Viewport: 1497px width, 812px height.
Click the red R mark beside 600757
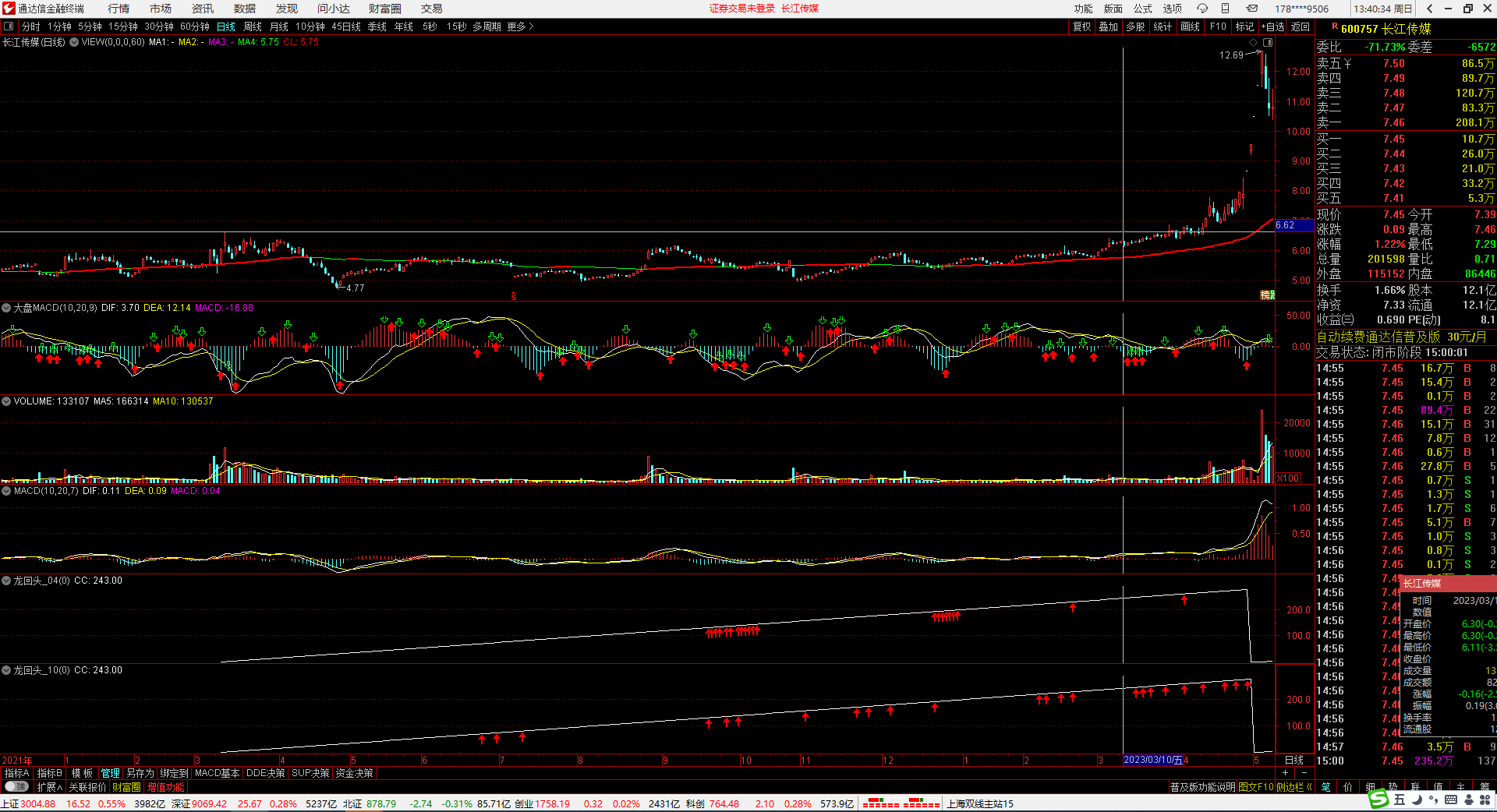[x=1335, y=26]
